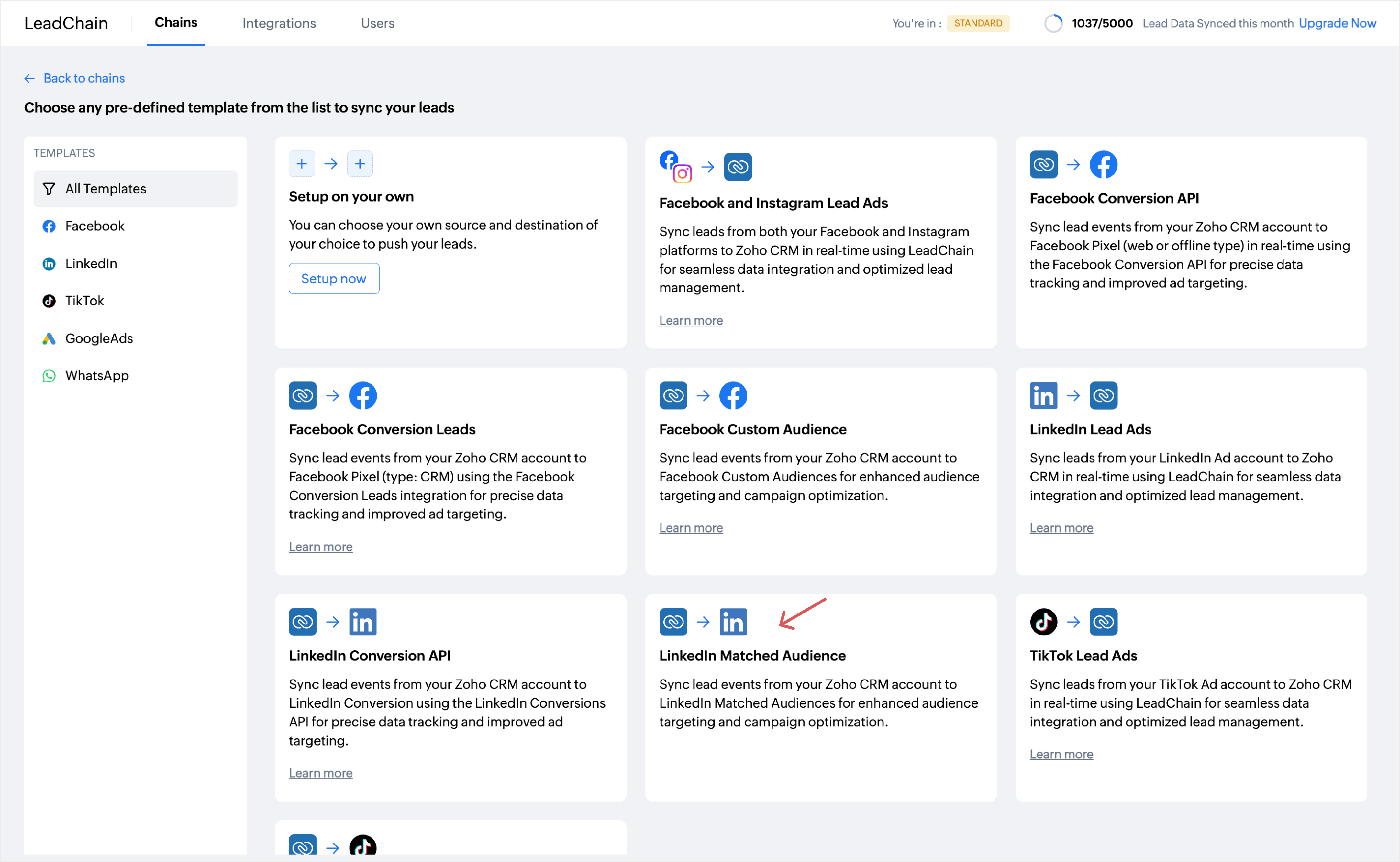Click the GoogleAds logo icon in sidebar
1400x862 pixels.
coord(49,338)
